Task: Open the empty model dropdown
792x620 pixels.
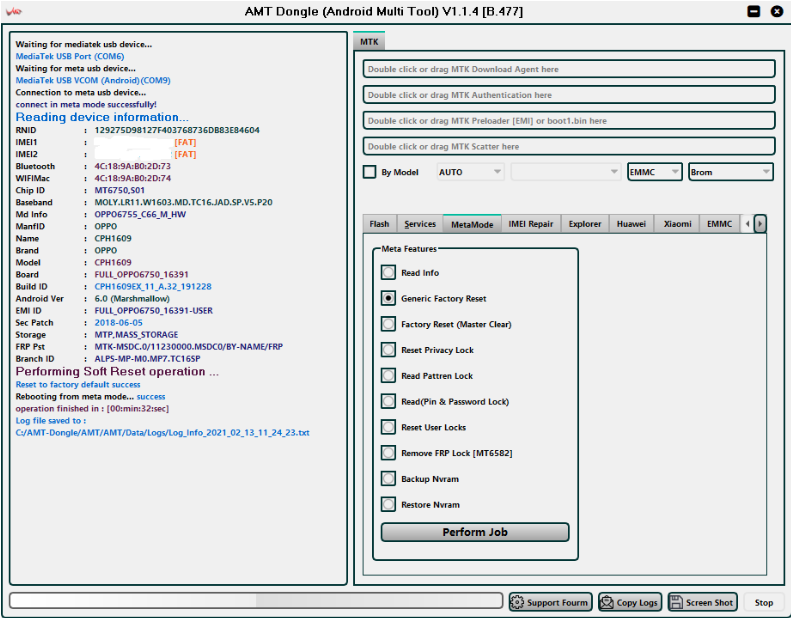Action: point(565,172)
